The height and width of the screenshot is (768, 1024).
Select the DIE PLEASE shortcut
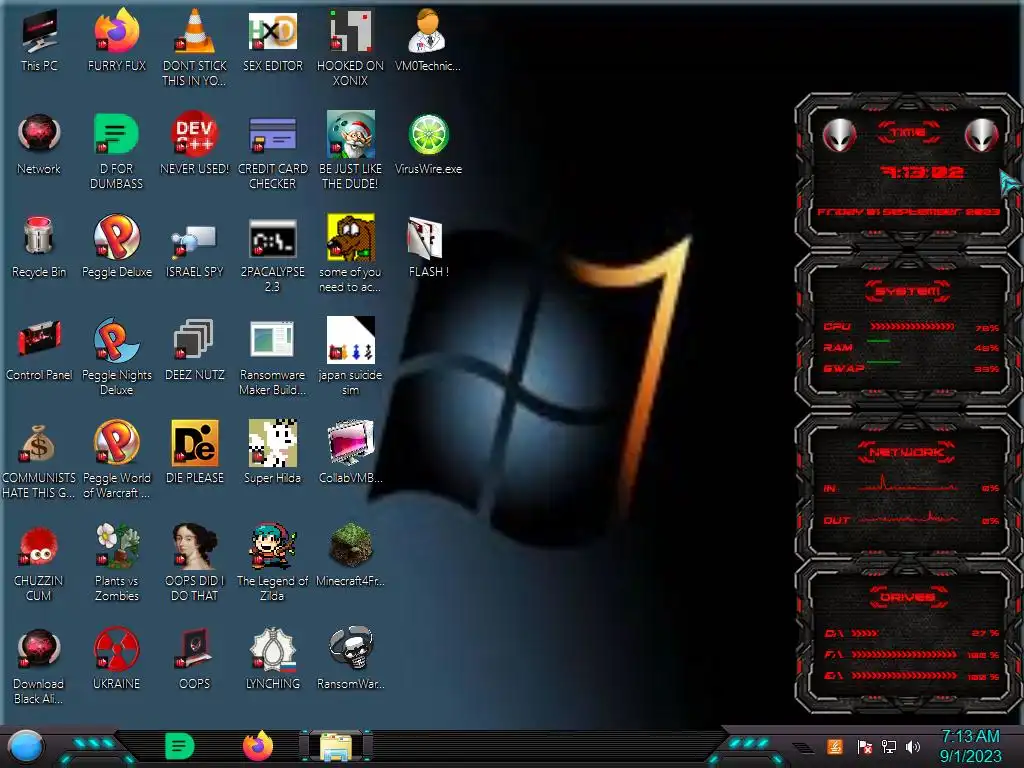pyautogui.click(x=195, y=452)
